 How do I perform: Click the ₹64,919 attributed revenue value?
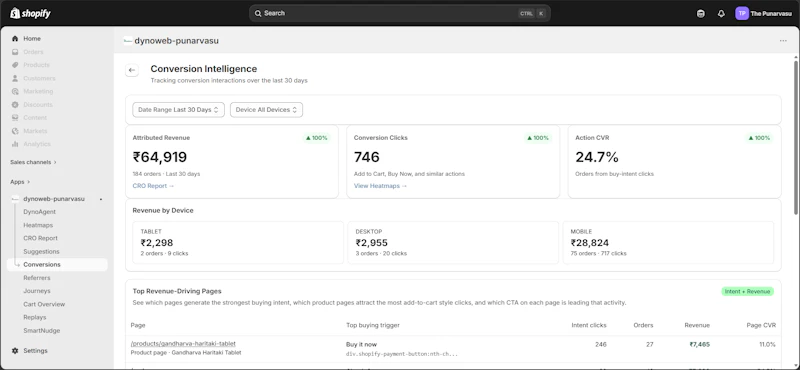point(160,157)
